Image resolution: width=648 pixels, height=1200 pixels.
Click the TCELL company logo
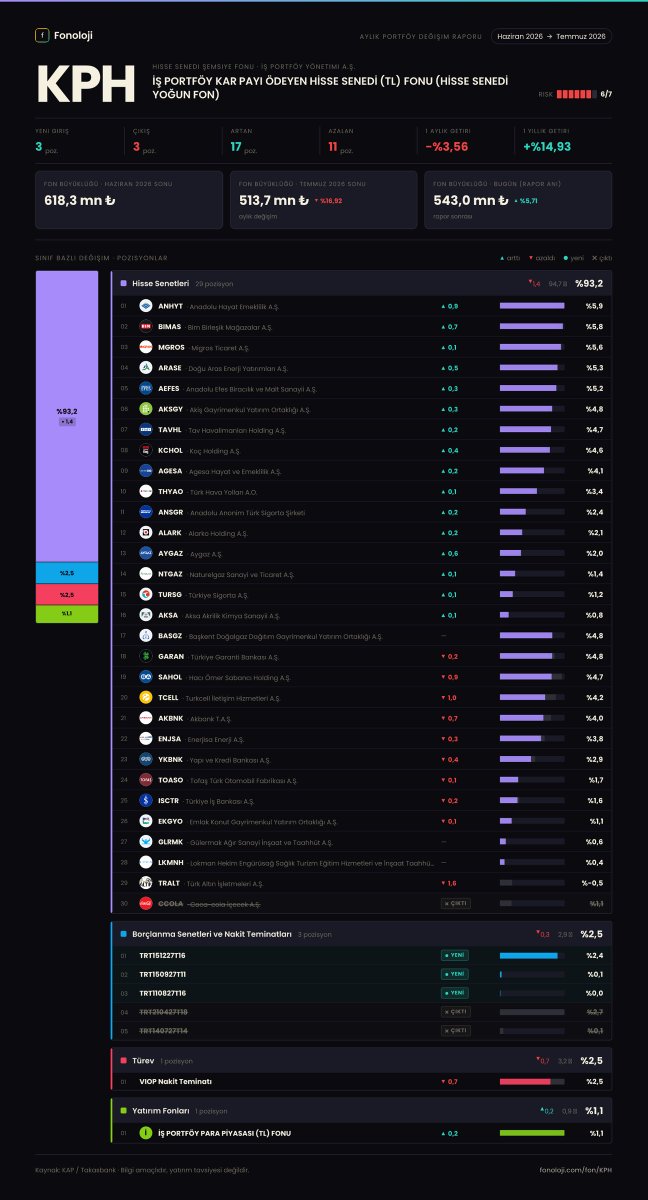[x=145, y=697]
